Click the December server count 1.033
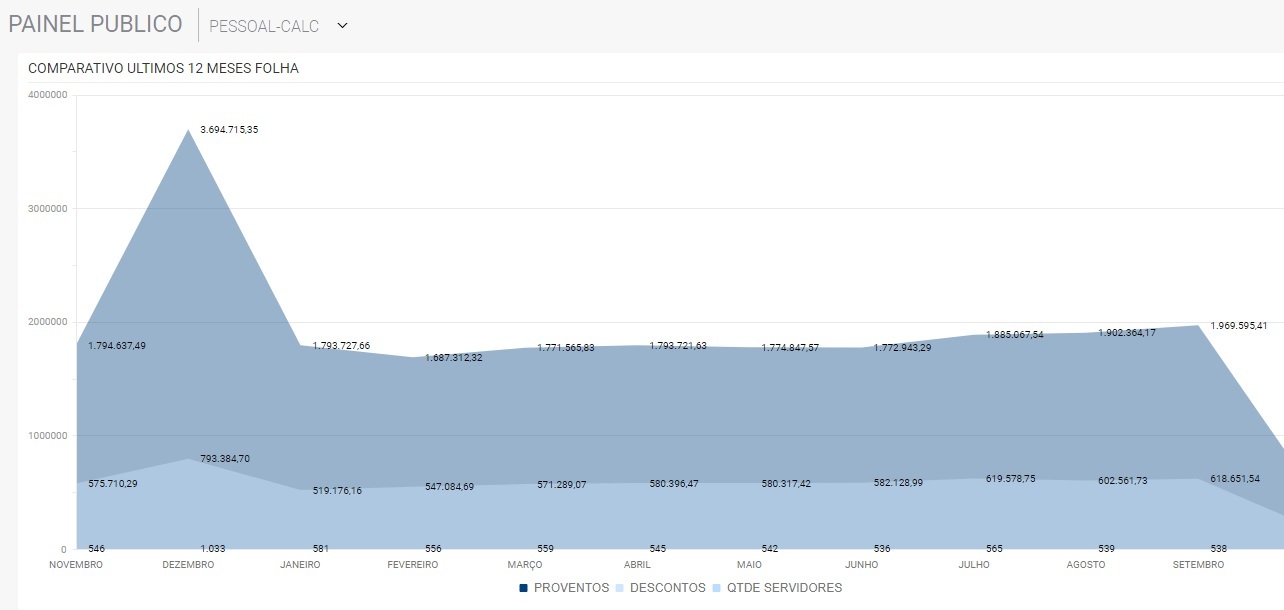 click(212, 549)
